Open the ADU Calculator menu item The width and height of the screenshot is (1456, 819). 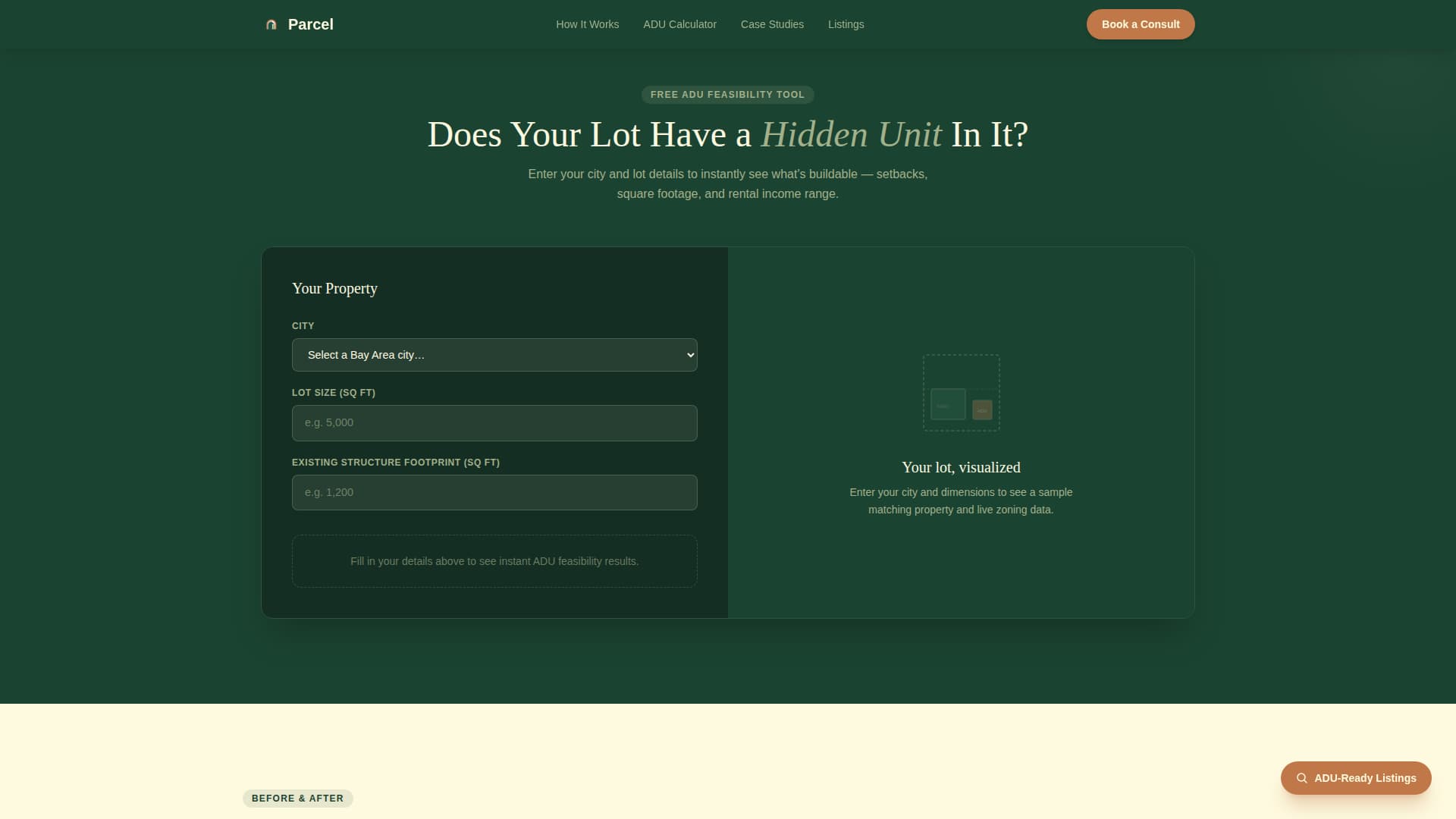point(679,24)
